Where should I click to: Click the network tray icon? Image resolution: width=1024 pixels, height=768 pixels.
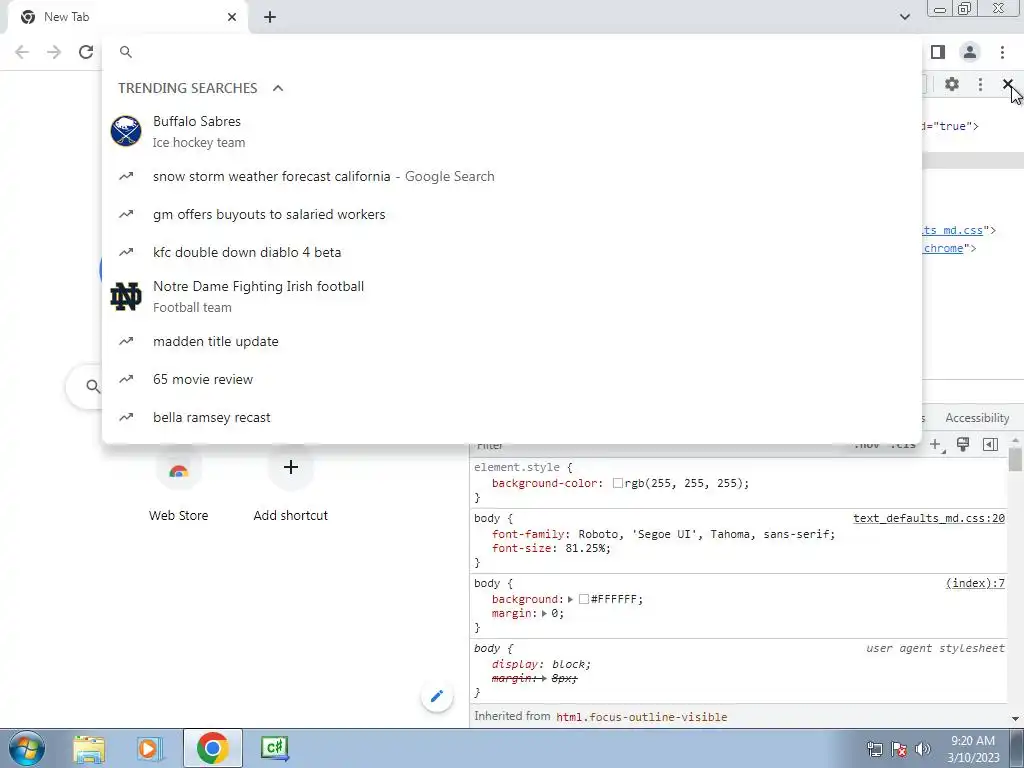point(874,748)
